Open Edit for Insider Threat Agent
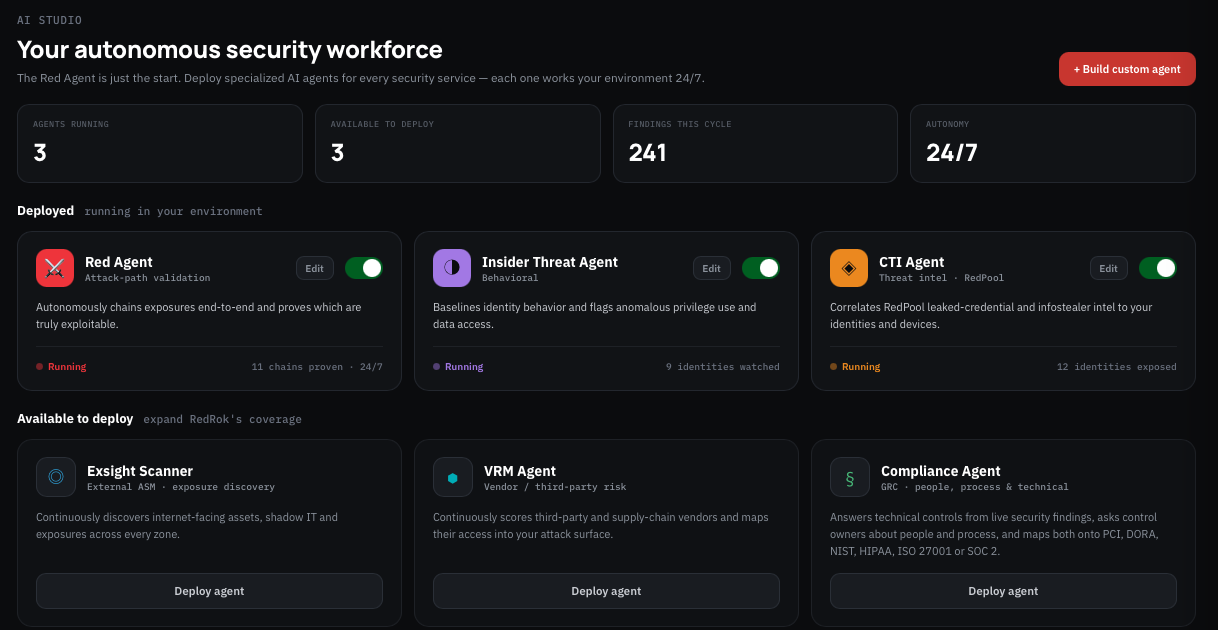The image size is (1218, 630). 711,268
